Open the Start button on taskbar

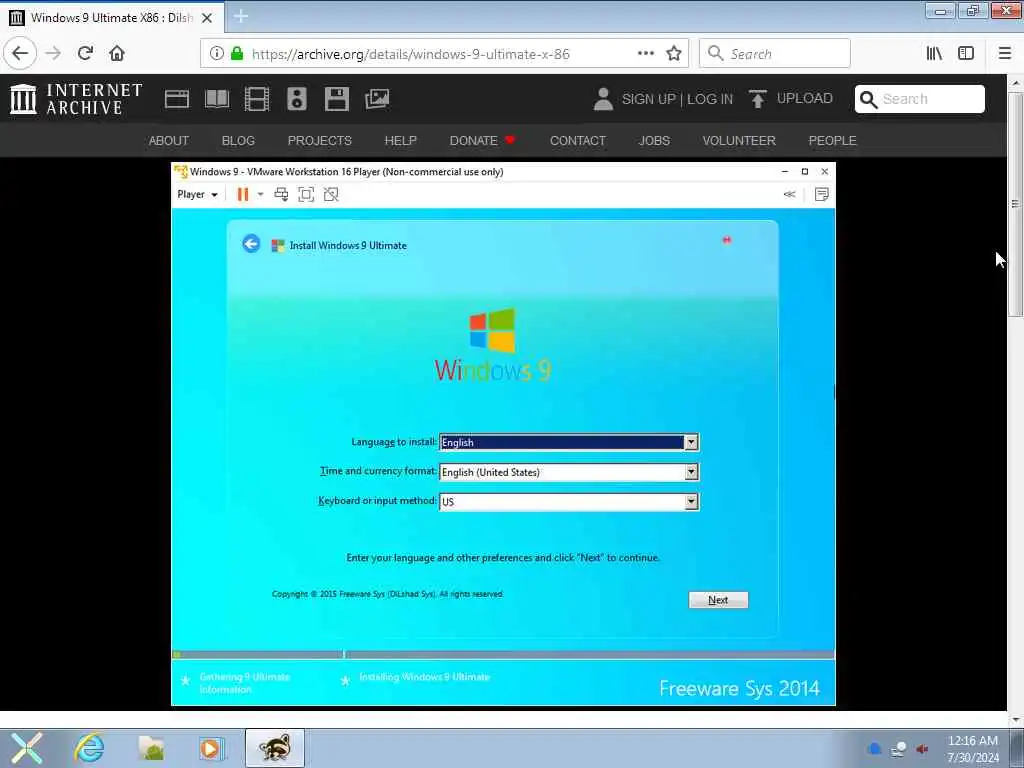click(x=26, y=748)
